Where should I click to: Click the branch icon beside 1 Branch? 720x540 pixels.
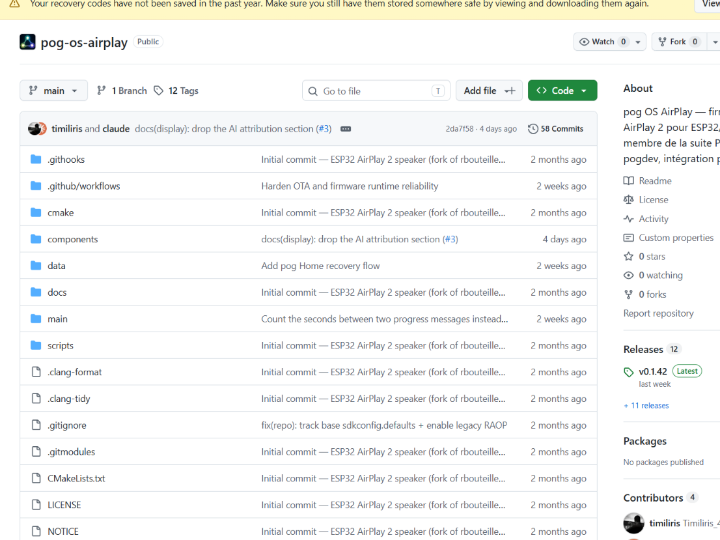[x=101, y=90]
